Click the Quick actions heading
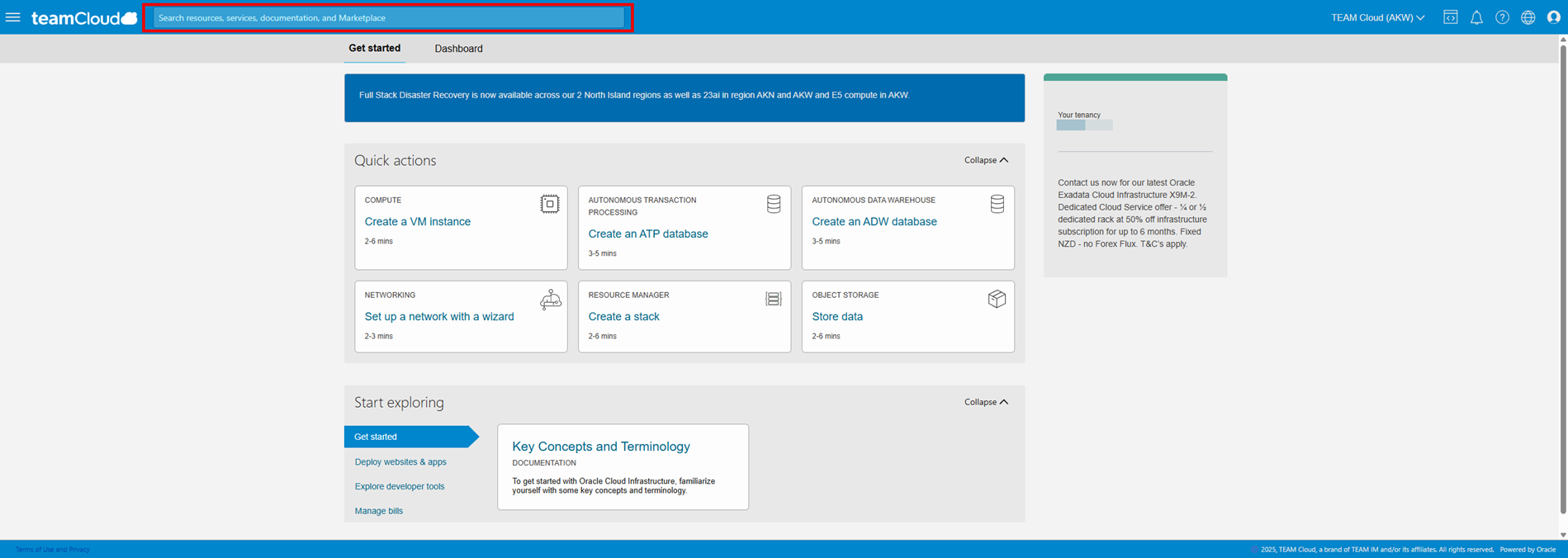1568x558 pixels. click(x=396, y=160)
